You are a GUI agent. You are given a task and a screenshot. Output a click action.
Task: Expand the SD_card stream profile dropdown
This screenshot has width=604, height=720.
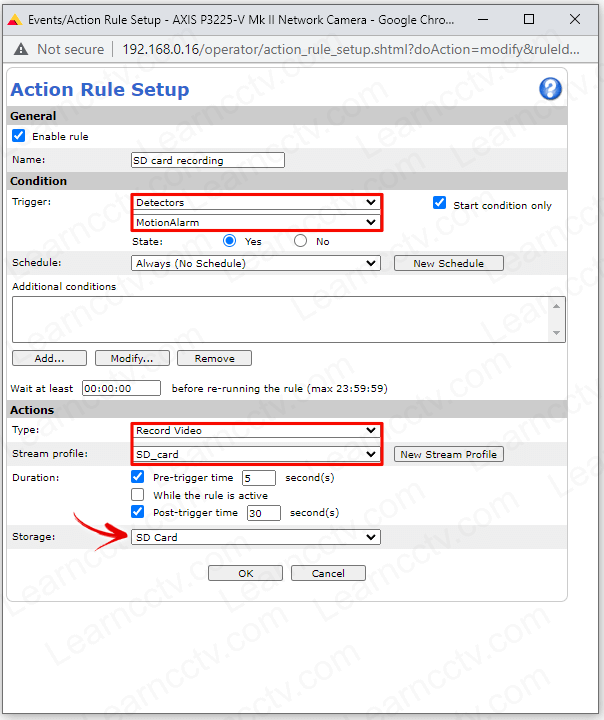pyautogui.click(x=256, y=454)
